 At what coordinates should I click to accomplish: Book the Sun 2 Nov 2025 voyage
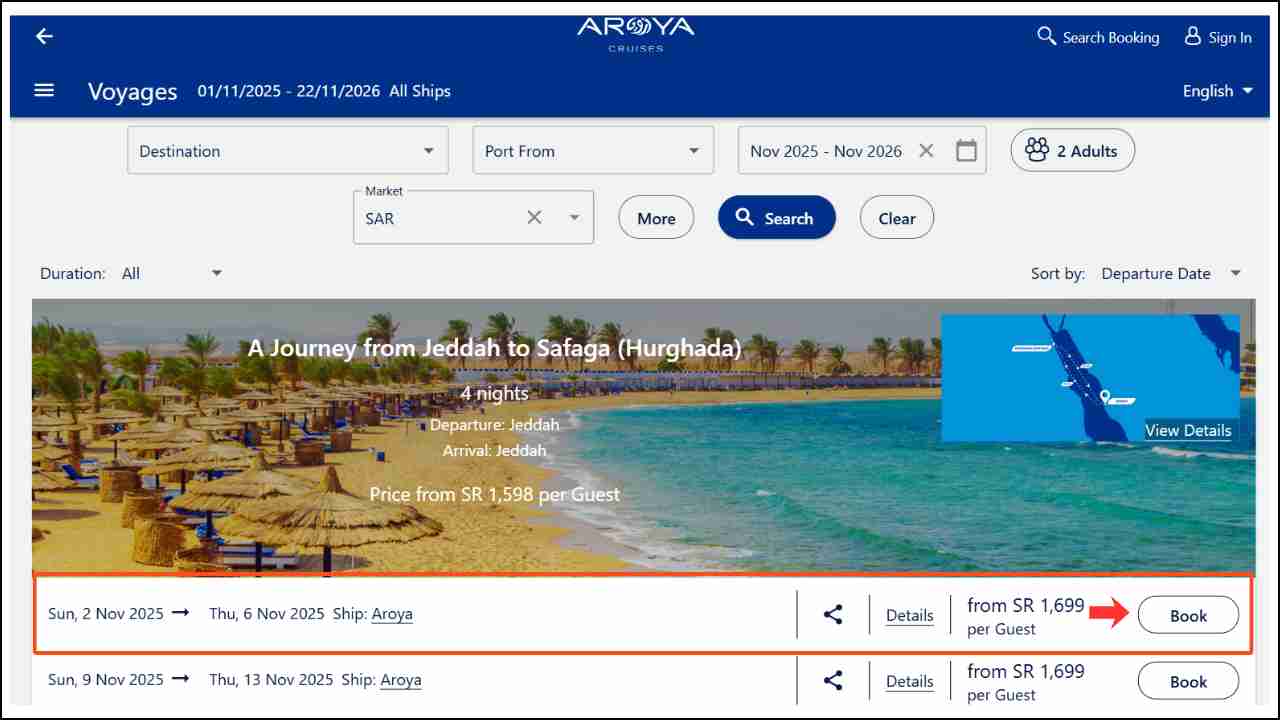(x=1188, y=615)
